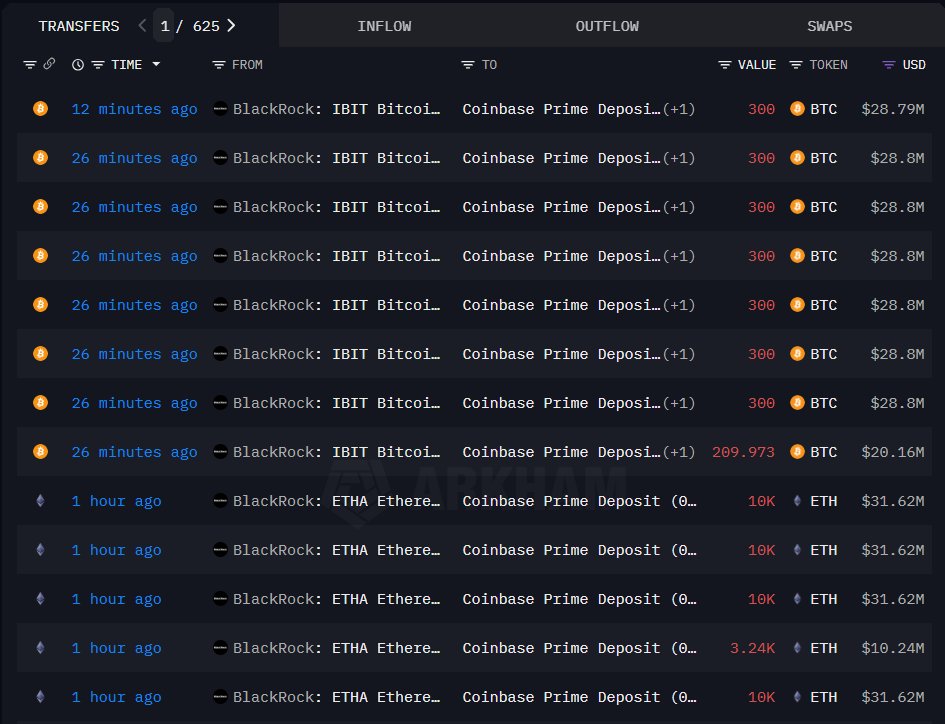945x724 pixels.
Task: Click BTC token icon in $28.79M row
Action: (797, 109)
